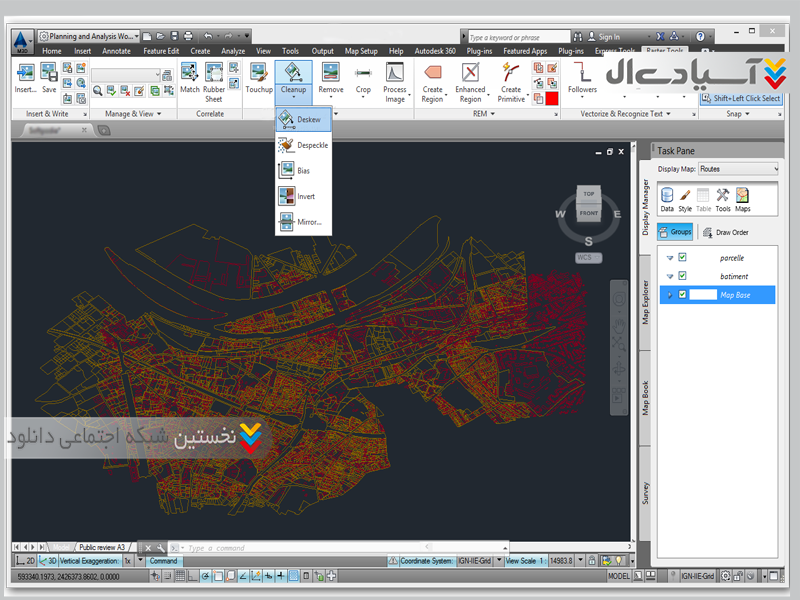The height and width of the screenshot is (600, 800).
Task: Click the command line input field
Action: click(260, 548)
